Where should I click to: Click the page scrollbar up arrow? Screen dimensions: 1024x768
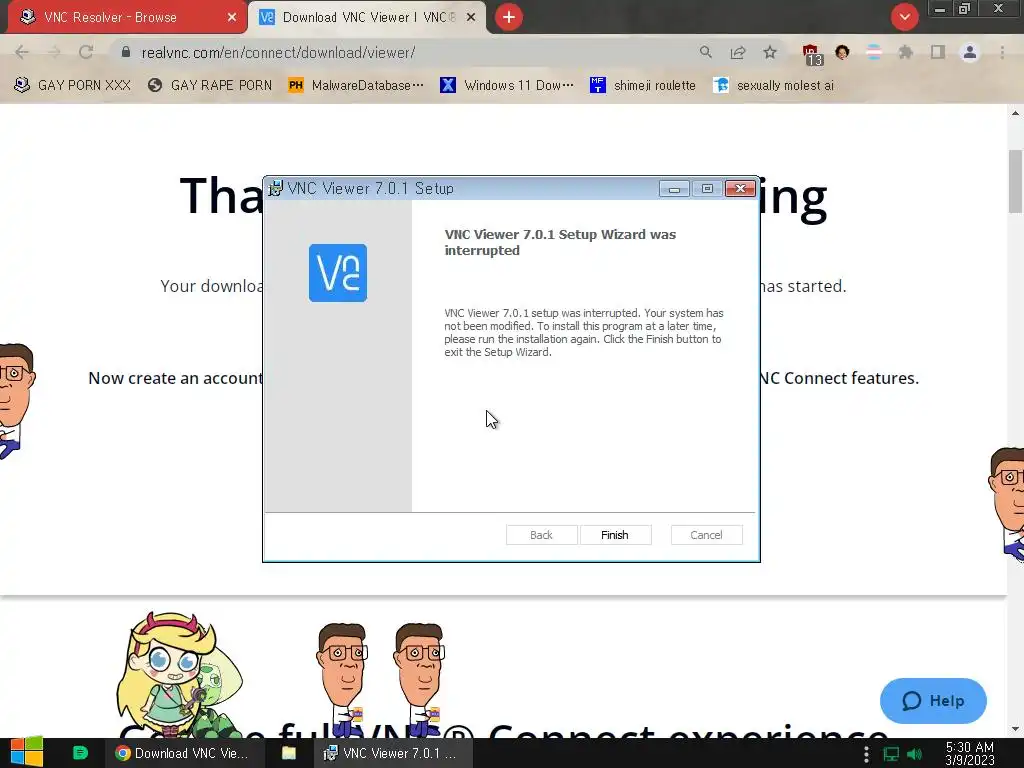(1016, 113)
